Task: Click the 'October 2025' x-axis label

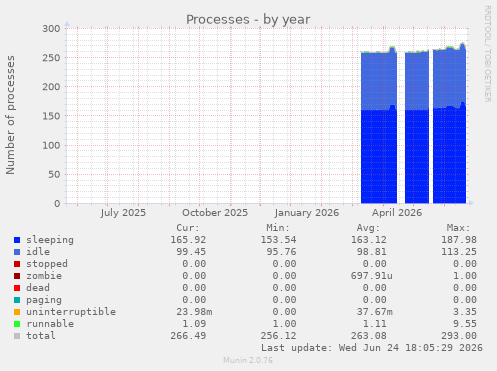Action: (215, 213)
